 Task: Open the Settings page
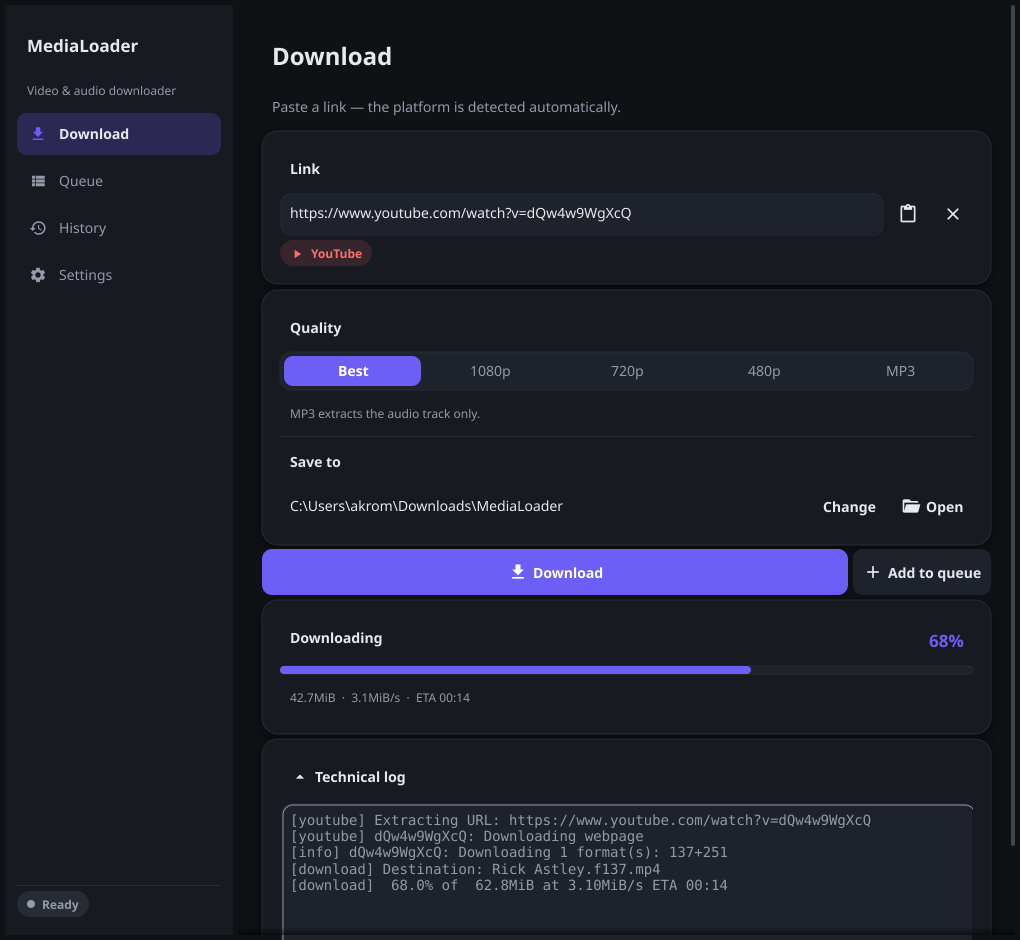(119, 275)
